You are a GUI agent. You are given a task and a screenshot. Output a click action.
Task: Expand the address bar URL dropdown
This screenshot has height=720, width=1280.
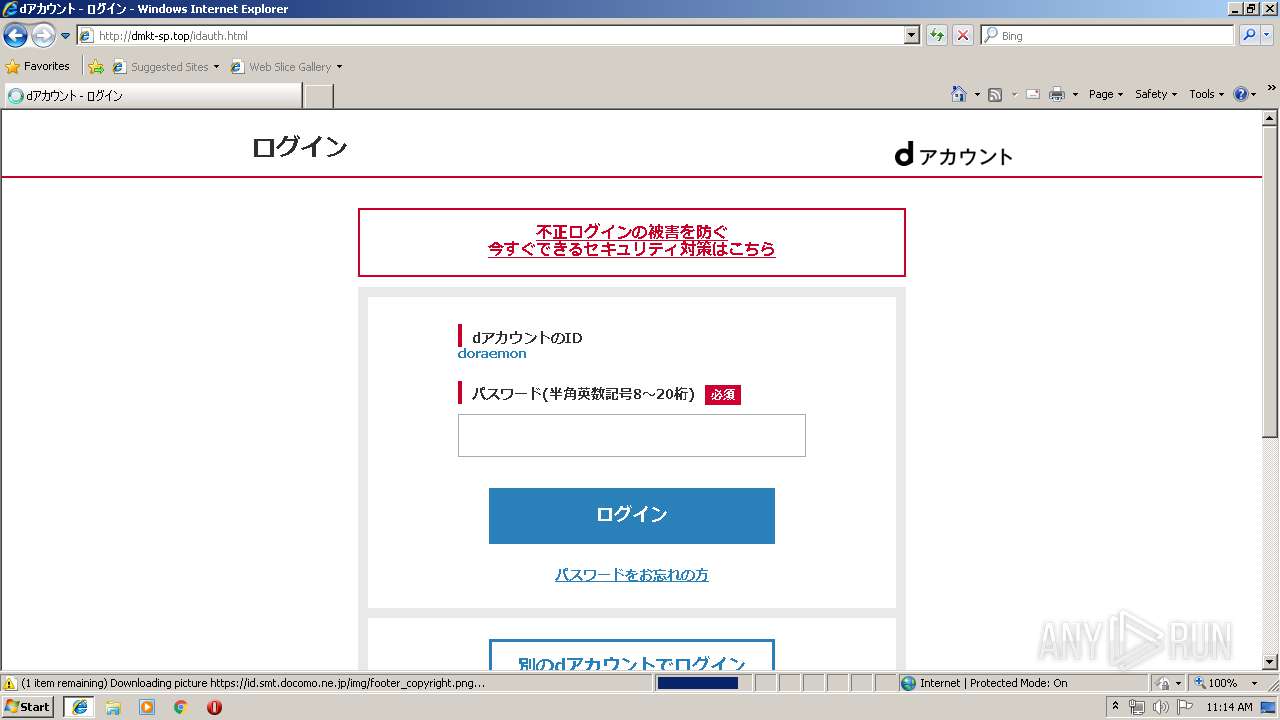coord(911,36)
